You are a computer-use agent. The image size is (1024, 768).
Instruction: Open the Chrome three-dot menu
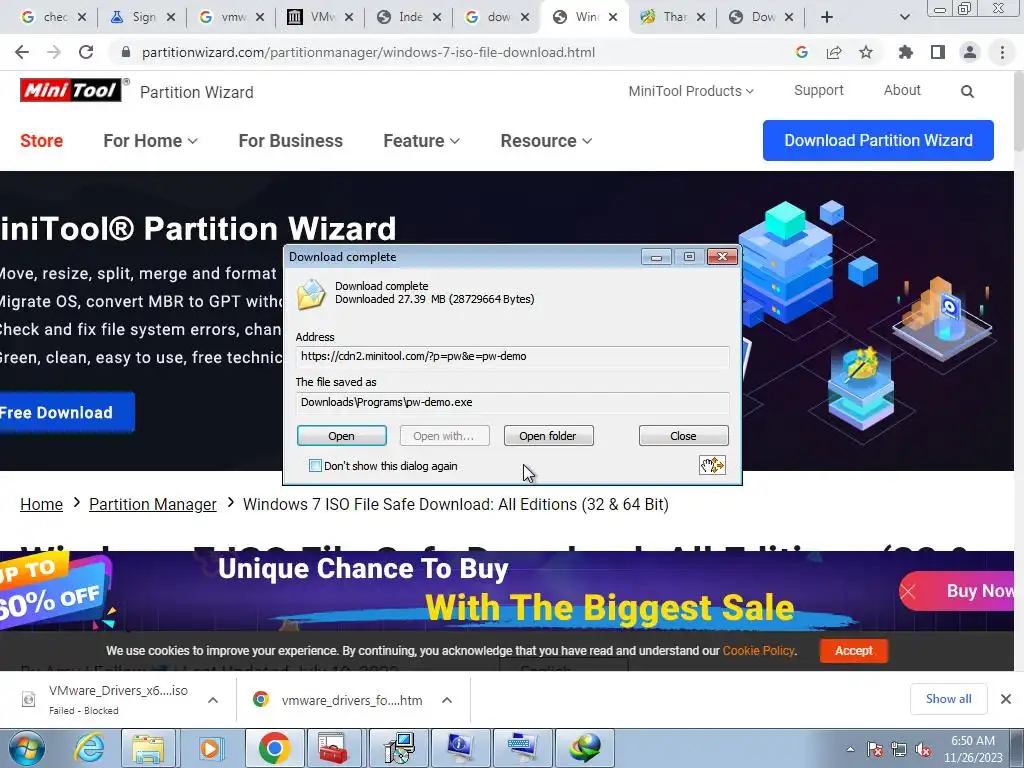[x=1002, y=52]
